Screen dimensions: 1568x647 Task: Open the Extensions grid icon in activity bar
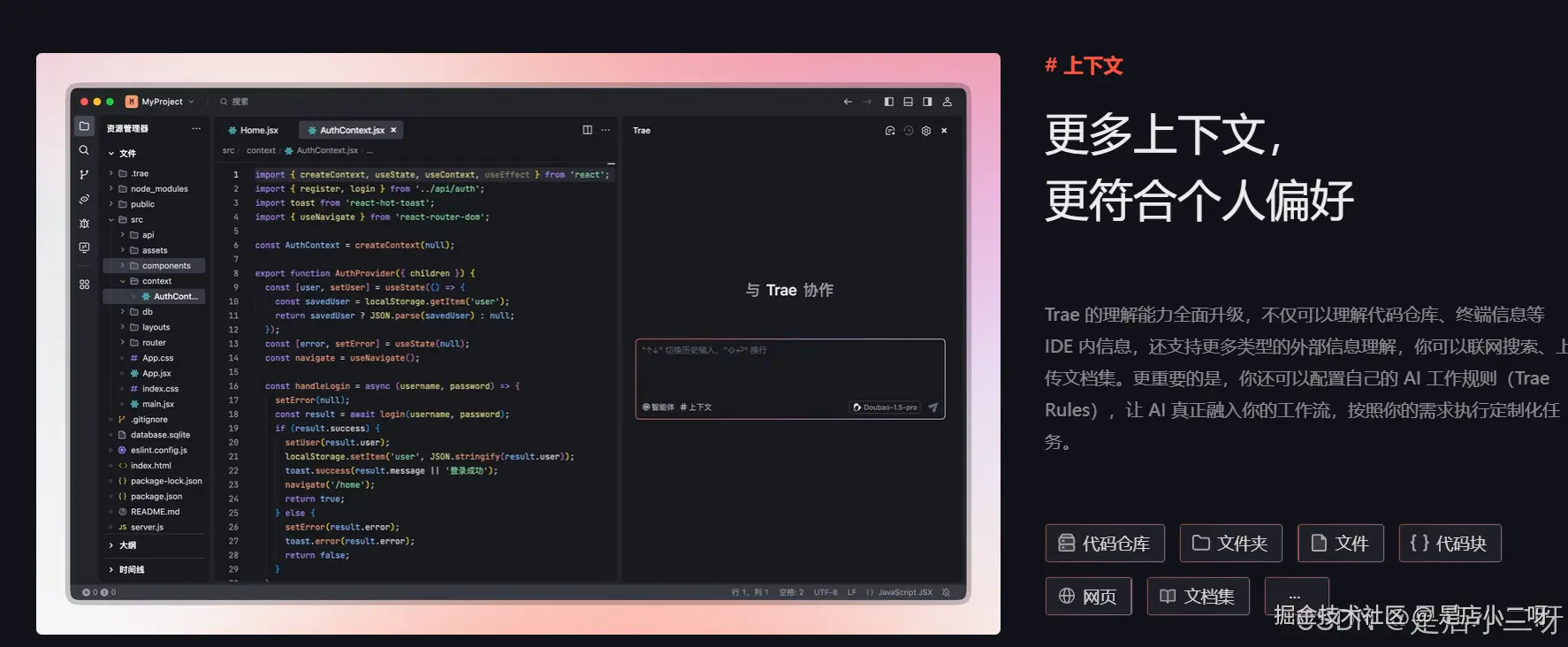click(84, 285)
